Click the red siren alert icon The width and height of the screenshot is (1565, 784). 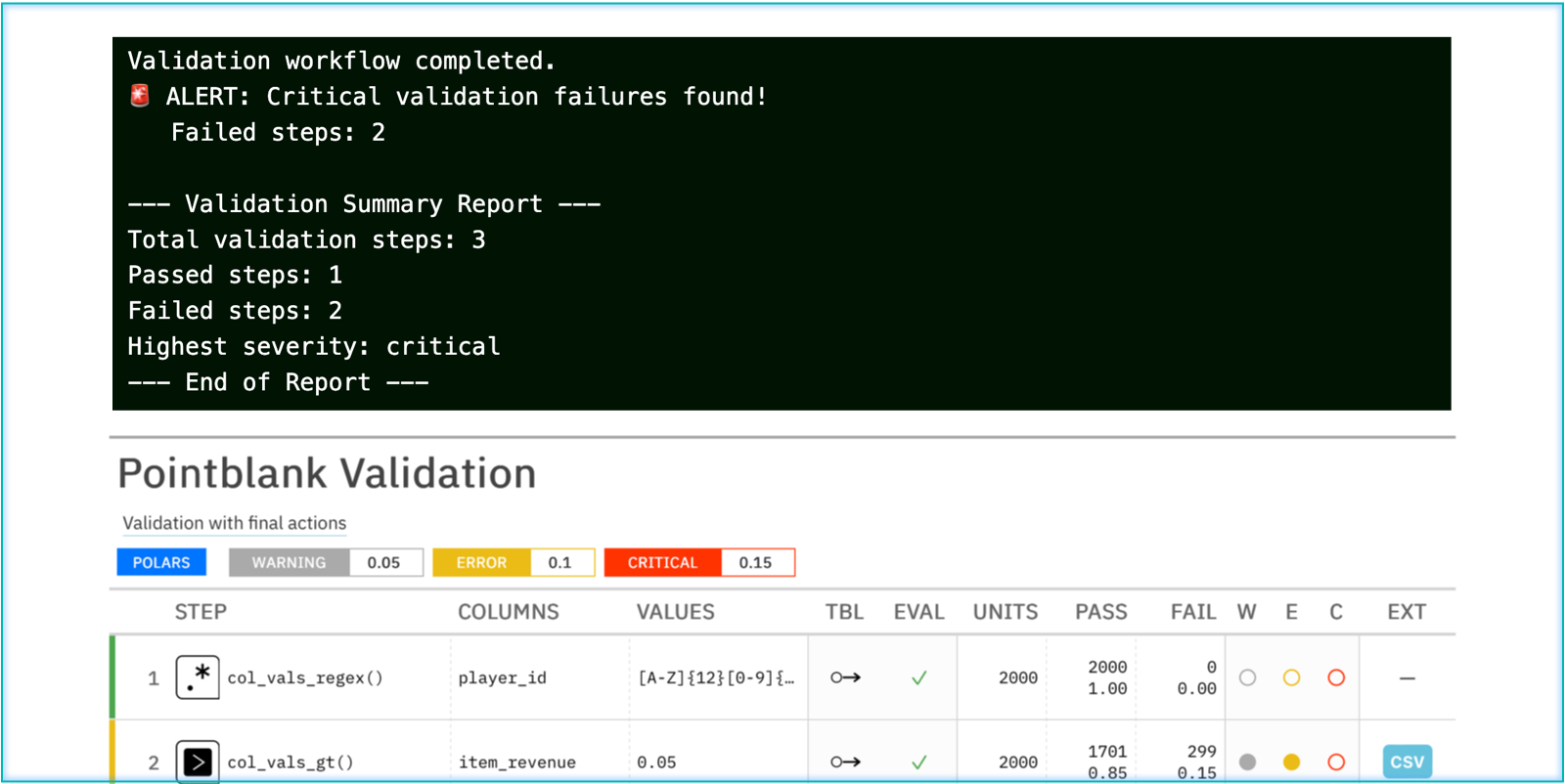(140, 96)
